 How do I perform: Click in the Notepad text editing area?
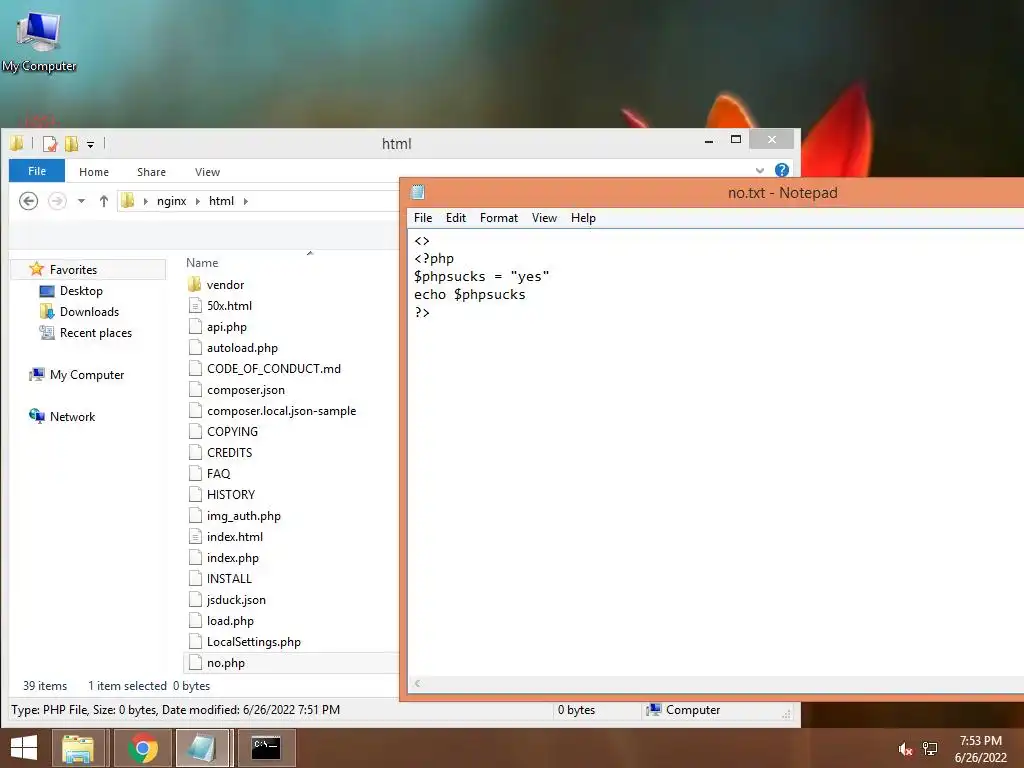pos(716,453)
